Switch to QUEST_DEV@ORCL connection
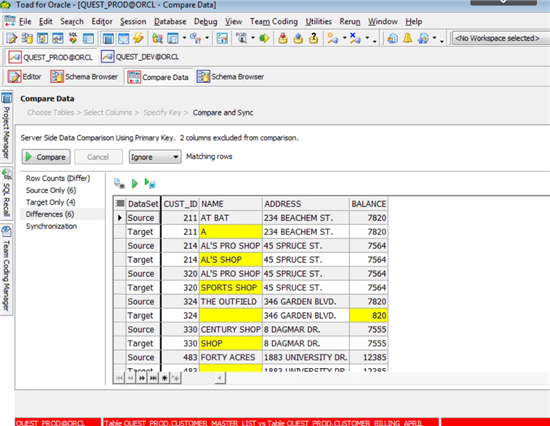550x426 pixels. tap(140, 57)
